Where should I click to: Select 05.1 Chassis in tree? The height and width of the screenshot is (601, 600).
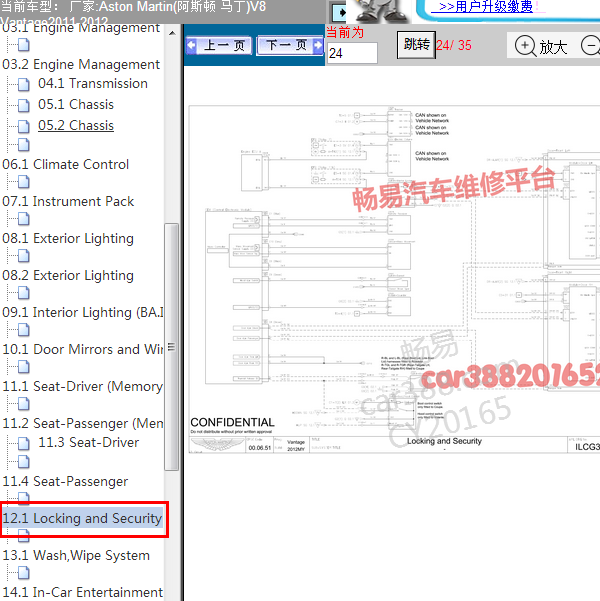pos(76,104)
